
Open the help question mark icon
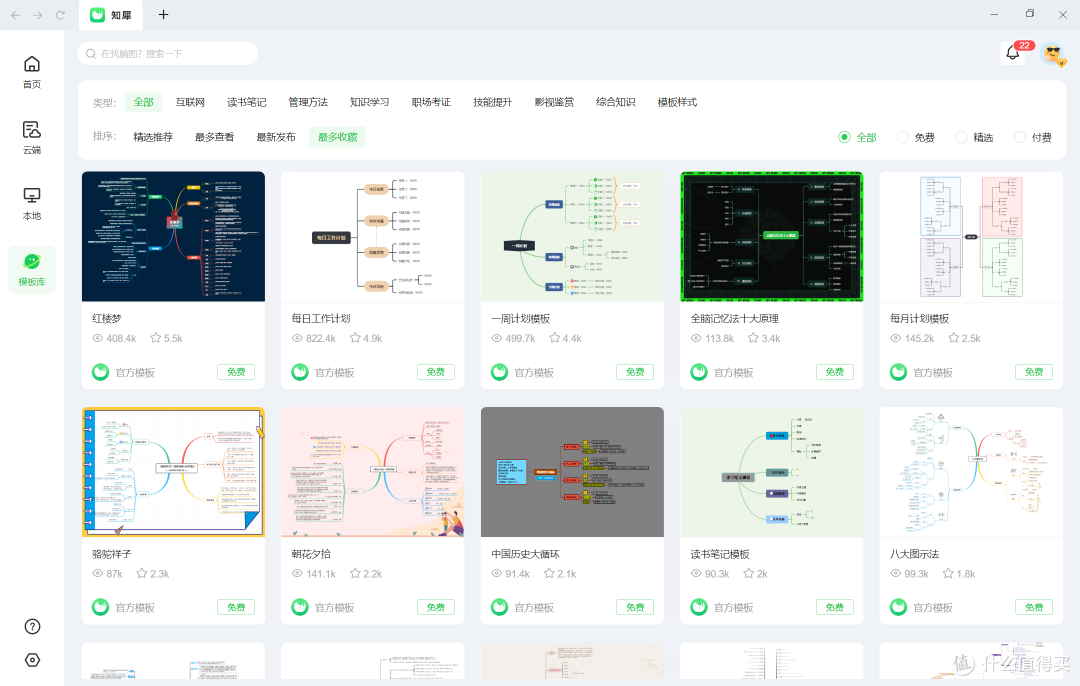point(32,626)
